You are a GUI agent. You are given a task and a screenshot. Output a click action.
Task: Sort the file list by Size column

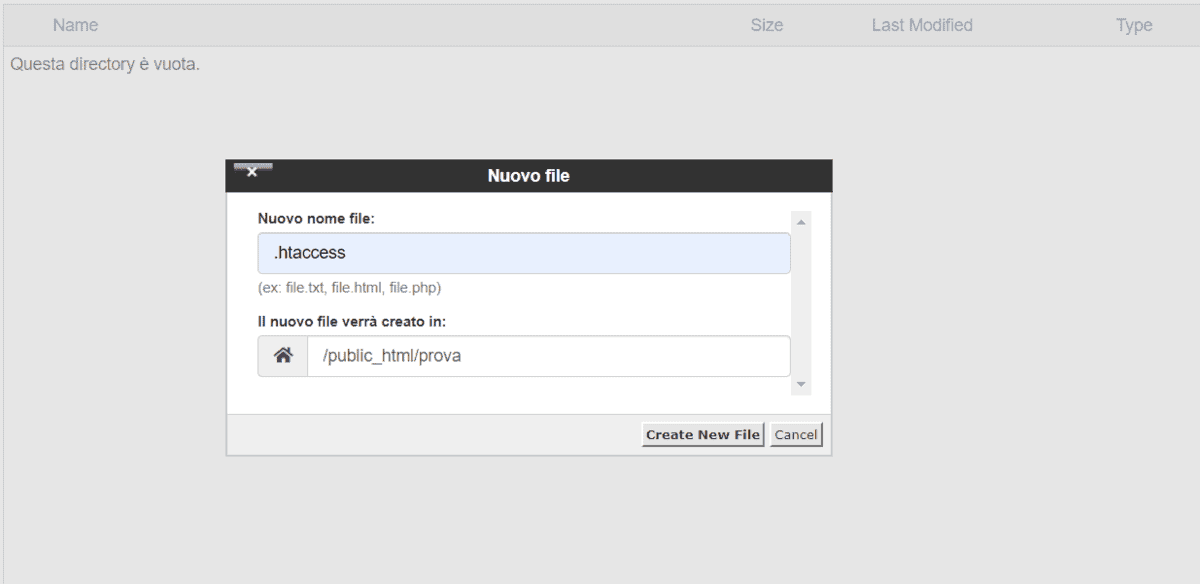pyautogui.click(x=766, y=25)
